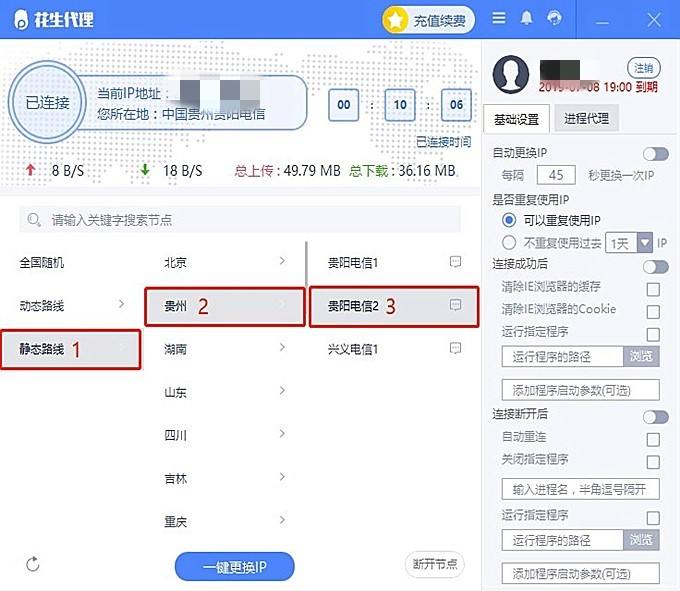Click the user avatar icon
Viewport: 680px width, 591px height.
(511, 75)
